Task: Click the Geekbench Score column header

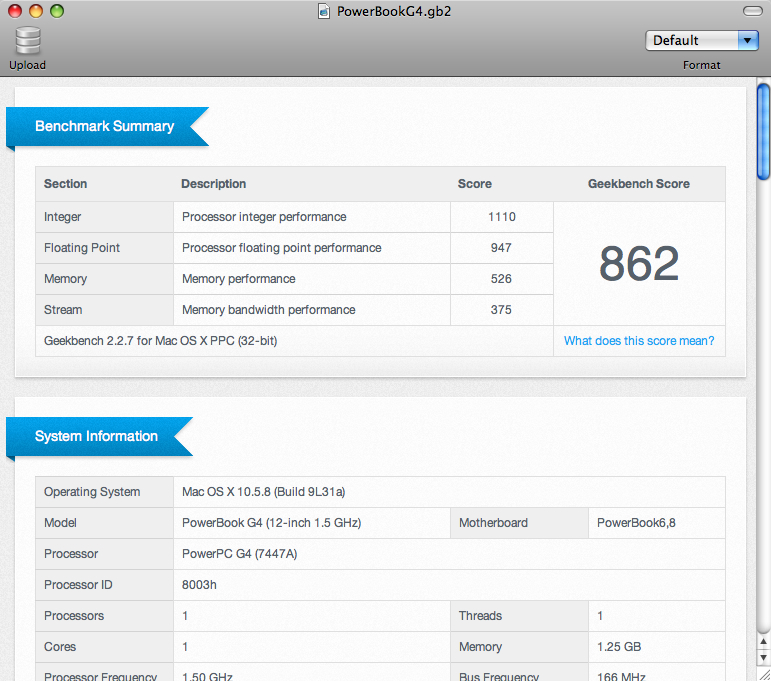Action: pos(639,184)
